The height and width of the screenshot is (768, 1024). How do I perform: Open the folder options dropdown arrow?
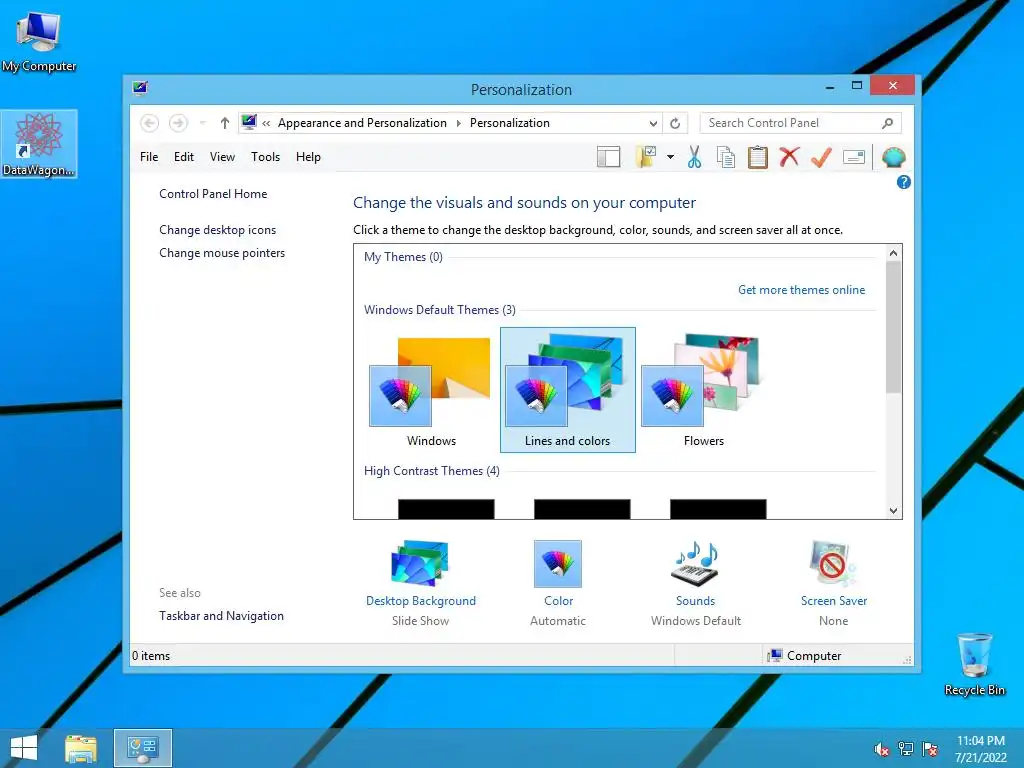pos(670,157)
